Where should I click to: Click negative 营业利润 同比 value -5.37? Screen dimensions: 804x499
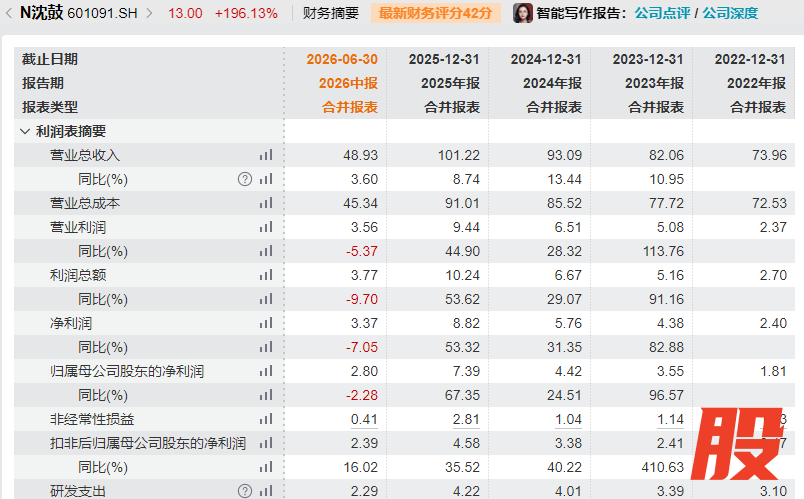(362, 251)
